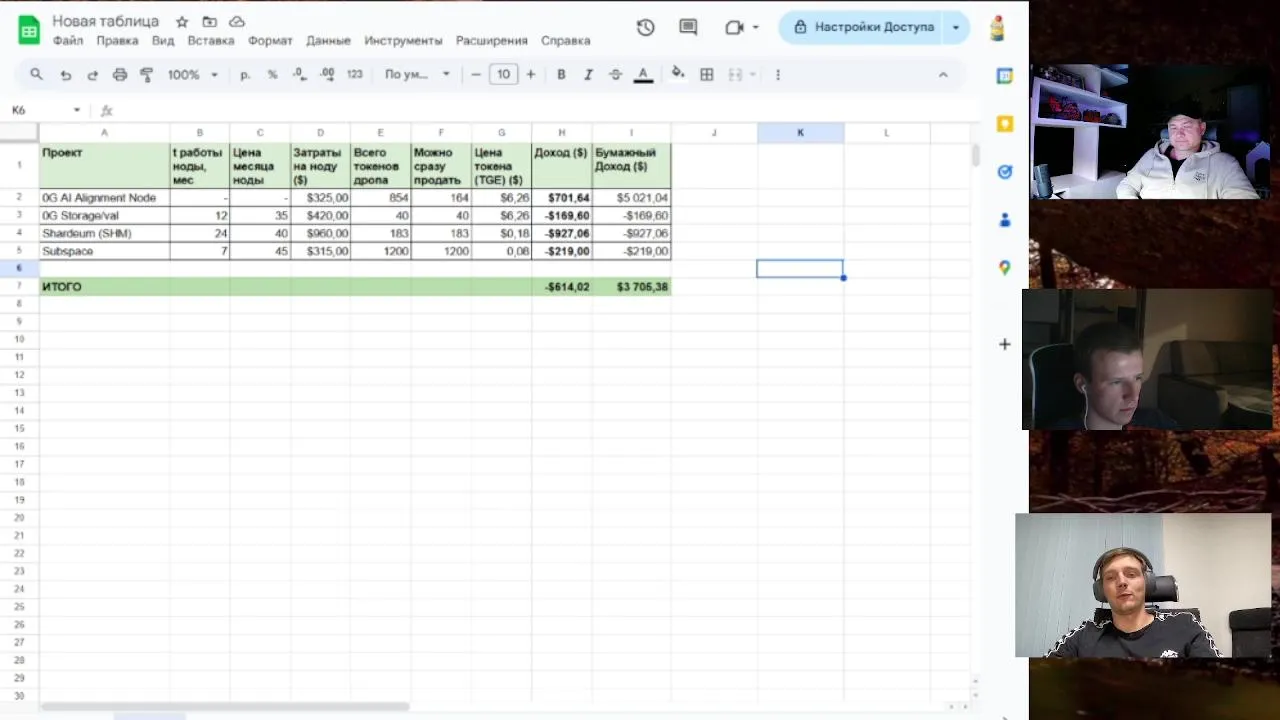The image size is (1280, 720).
Task: Open the Google account avatar
Action: [997, 28]
